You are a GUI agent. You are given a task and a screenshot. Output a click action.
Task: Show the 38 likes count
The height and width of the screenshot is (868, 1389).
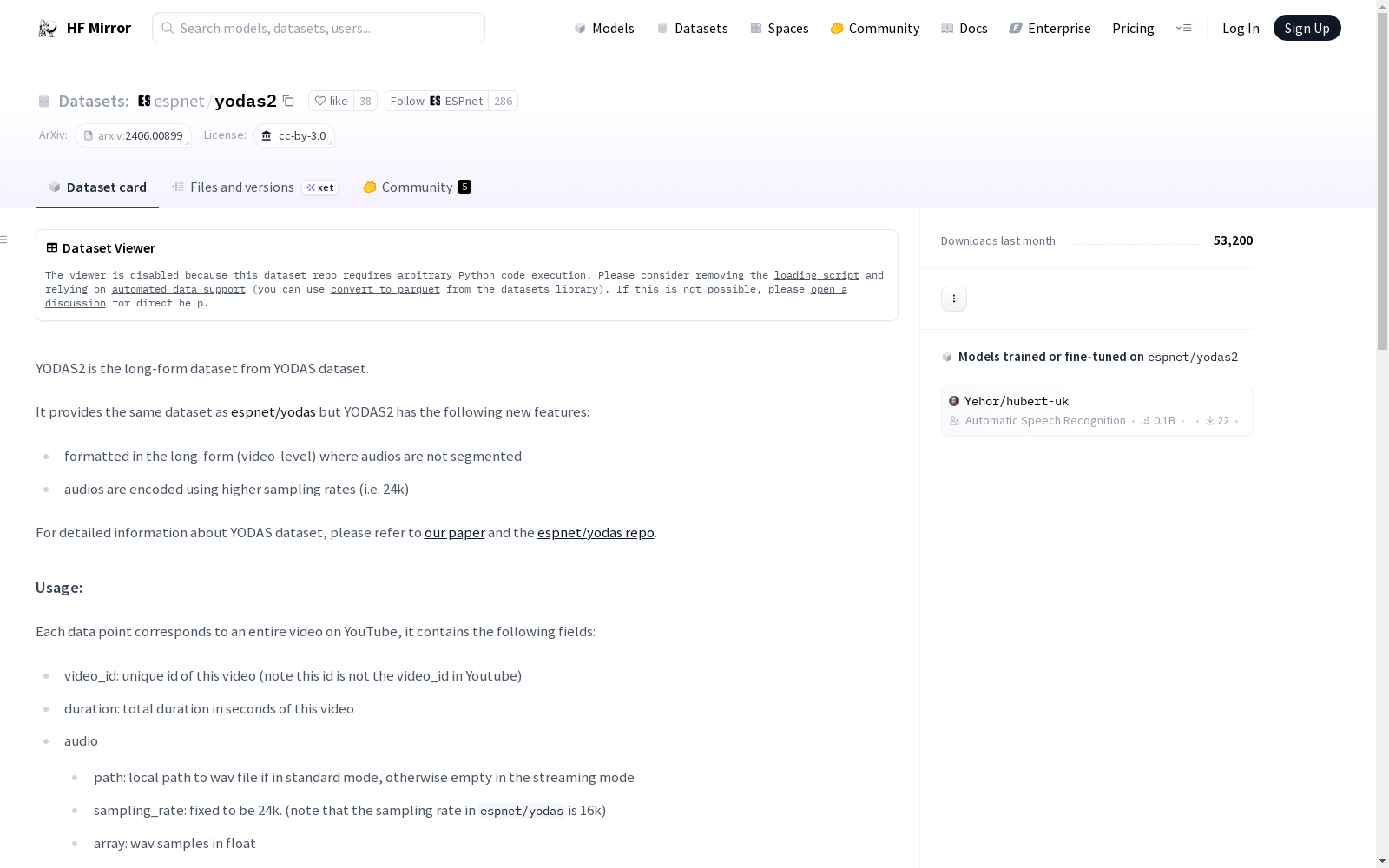coord(365,101)
